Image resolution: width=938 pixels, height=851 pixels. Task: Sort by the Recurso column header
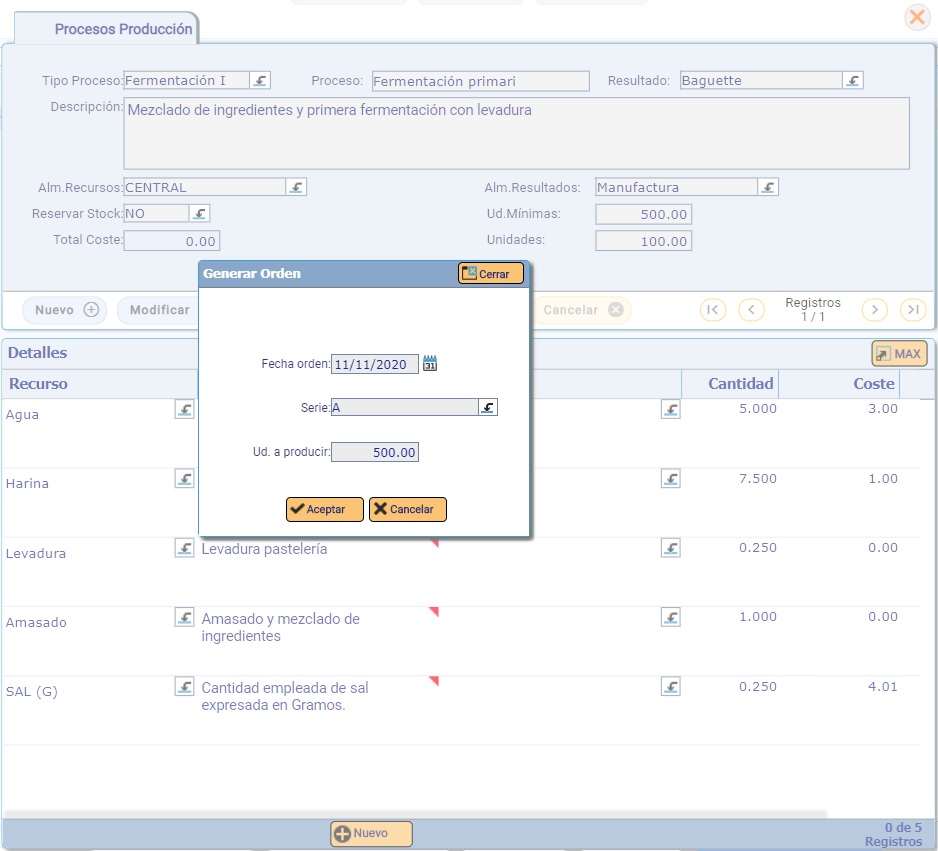[38, 384]
